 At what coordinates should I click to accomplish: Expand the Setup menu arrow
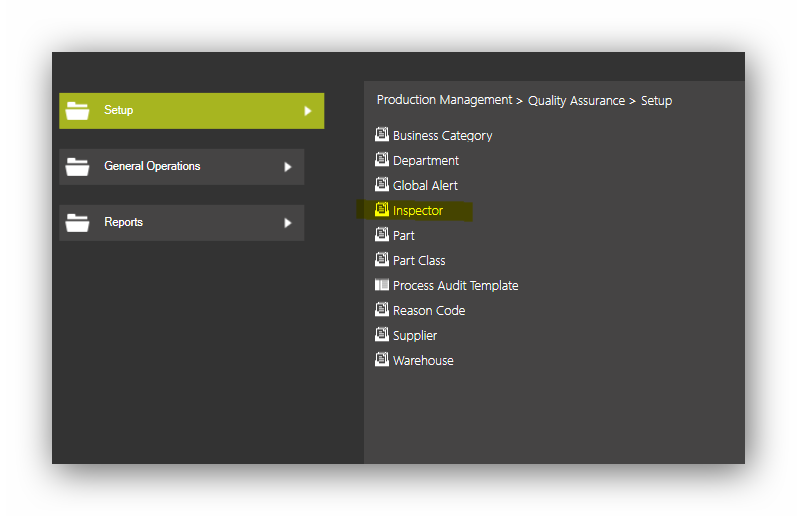click(x=308, y=111)
